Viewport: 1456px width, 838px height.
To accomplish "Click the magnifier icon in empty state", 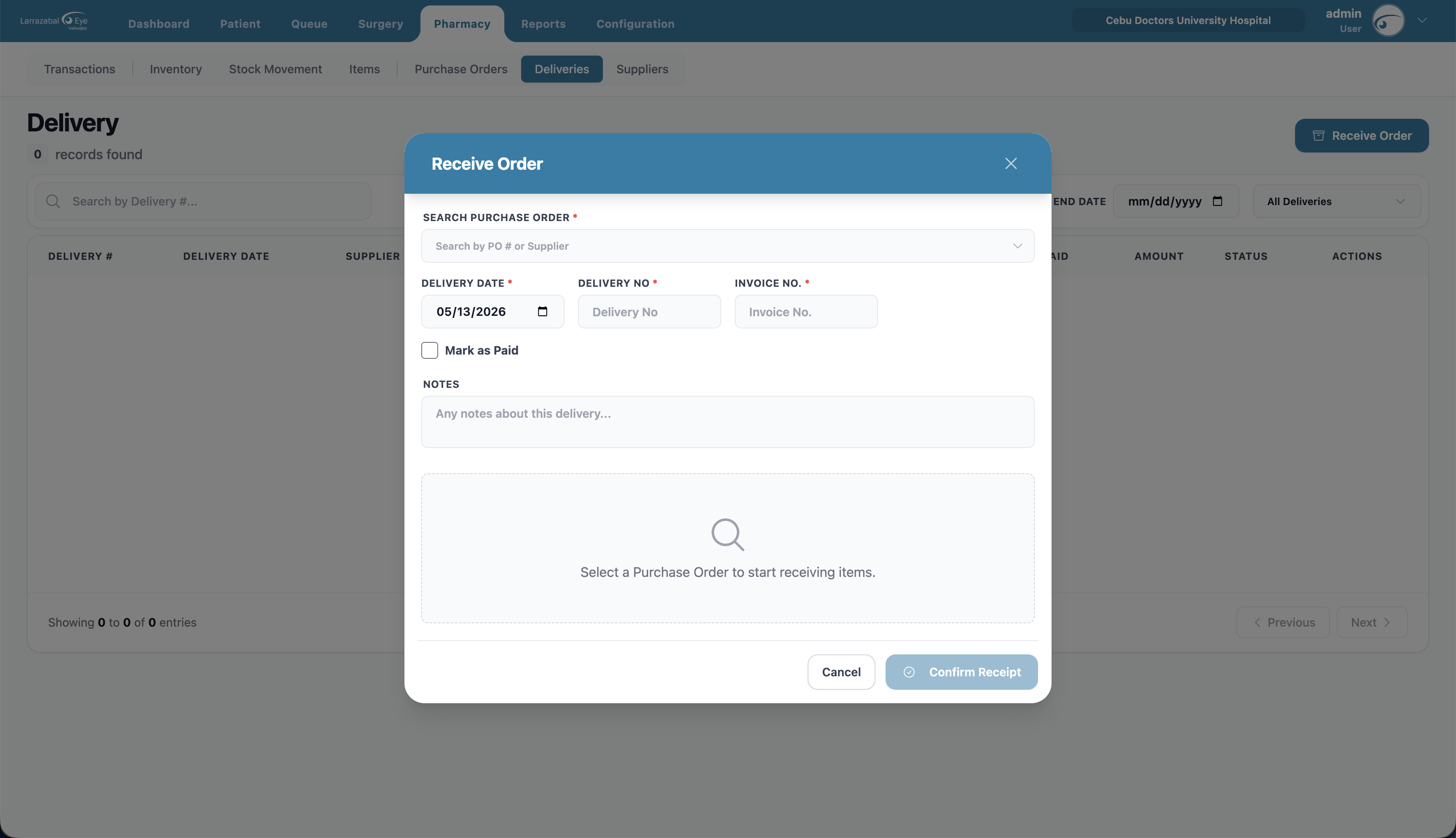I will pos(727,535).
